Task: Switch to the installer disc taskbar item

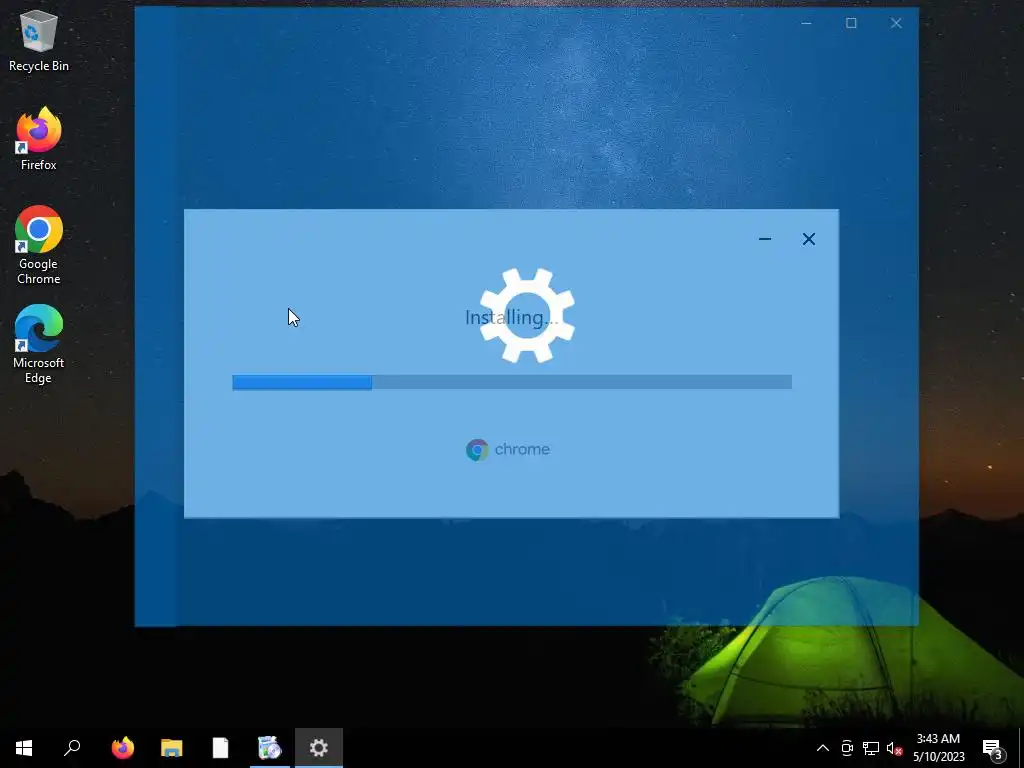Action: pyautogui.click(x=270, y=748)
